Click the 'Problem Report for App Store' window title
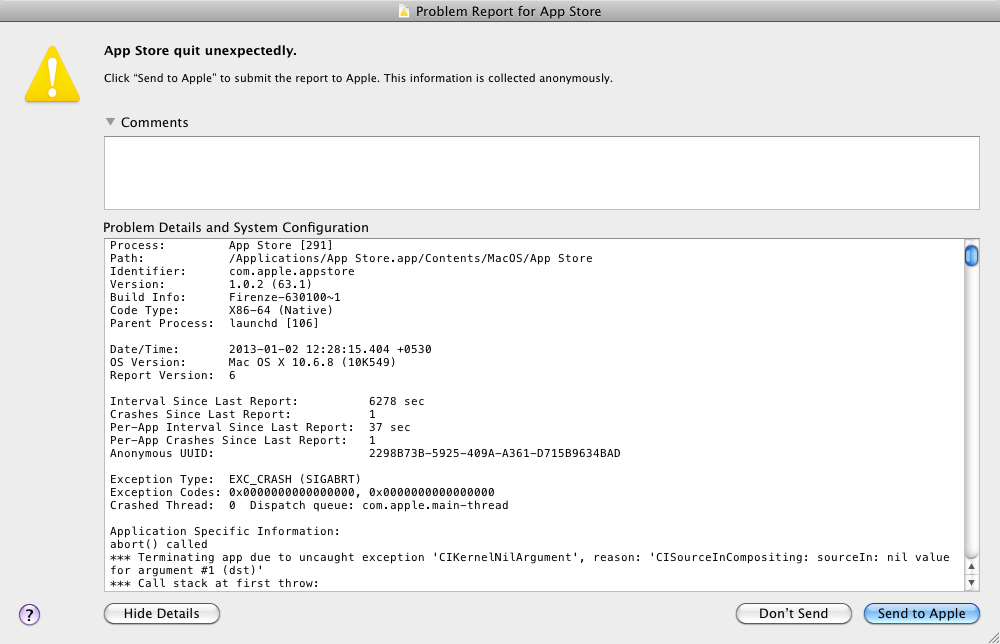The height and width of the screenshot is (644, 1000). point(508,11)
